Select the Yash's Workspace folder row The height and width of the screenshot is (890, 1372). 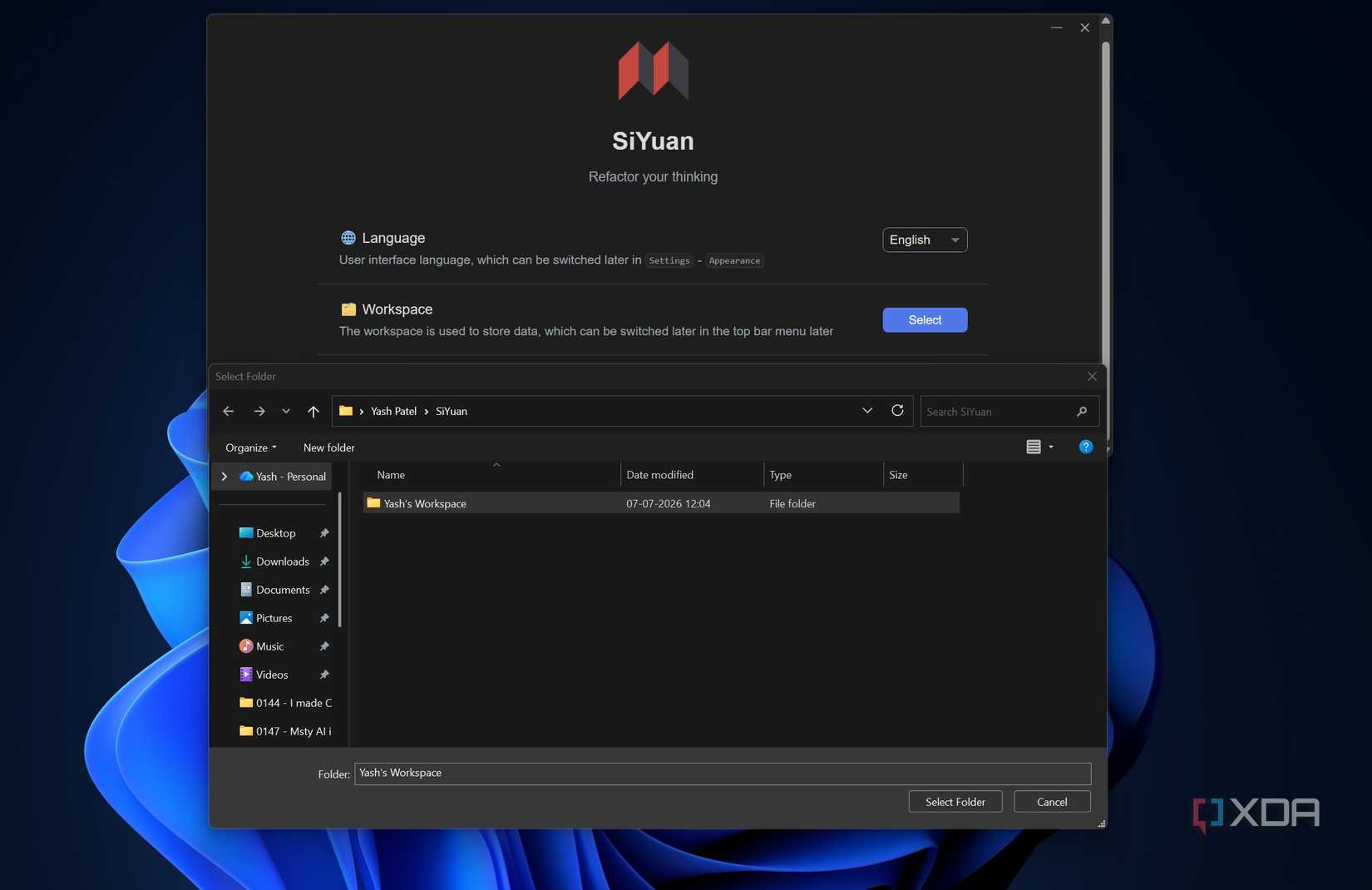tap(662, 503)
